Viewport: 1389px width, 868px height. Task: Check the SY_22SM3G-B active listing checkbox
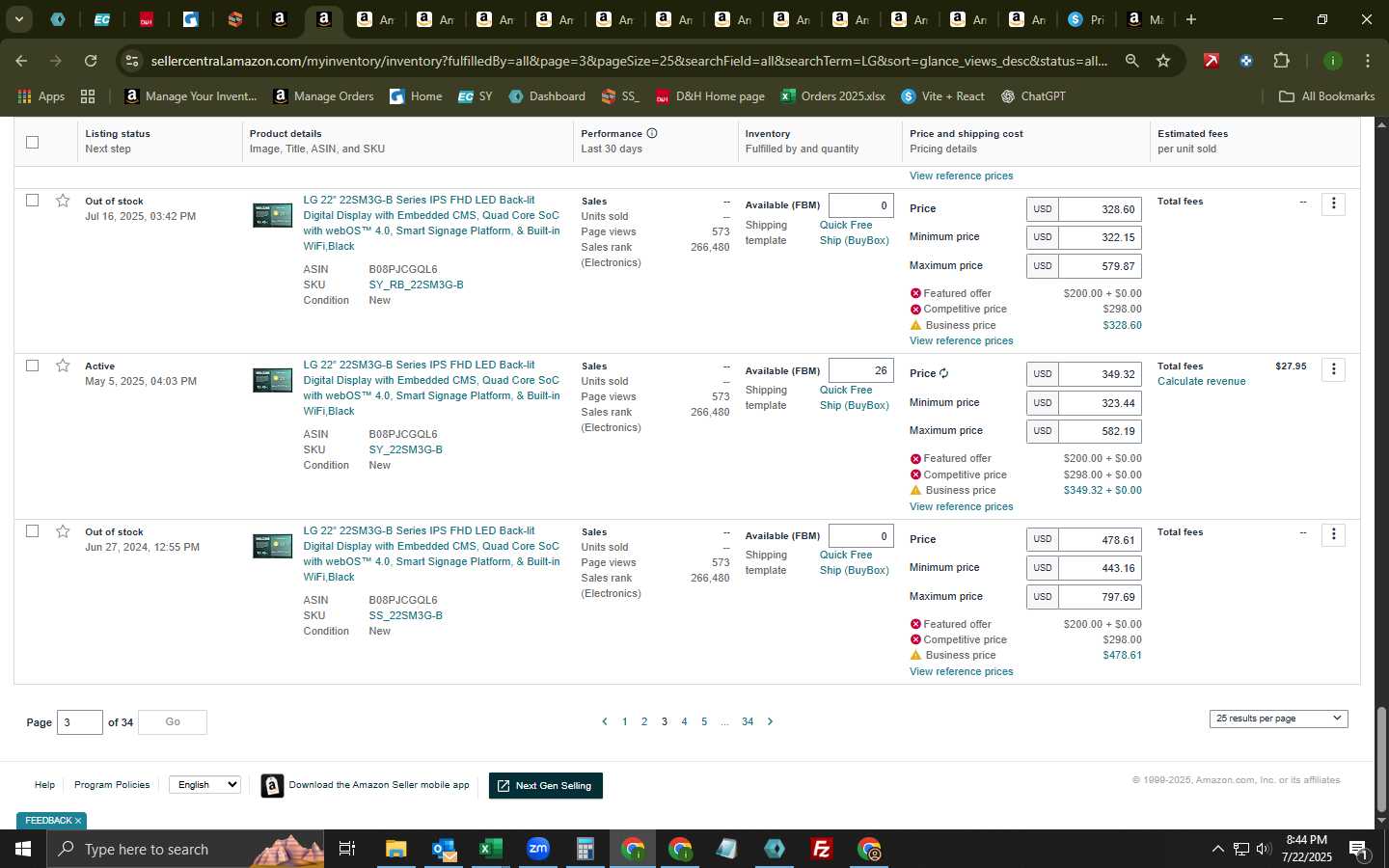(32, 366)
